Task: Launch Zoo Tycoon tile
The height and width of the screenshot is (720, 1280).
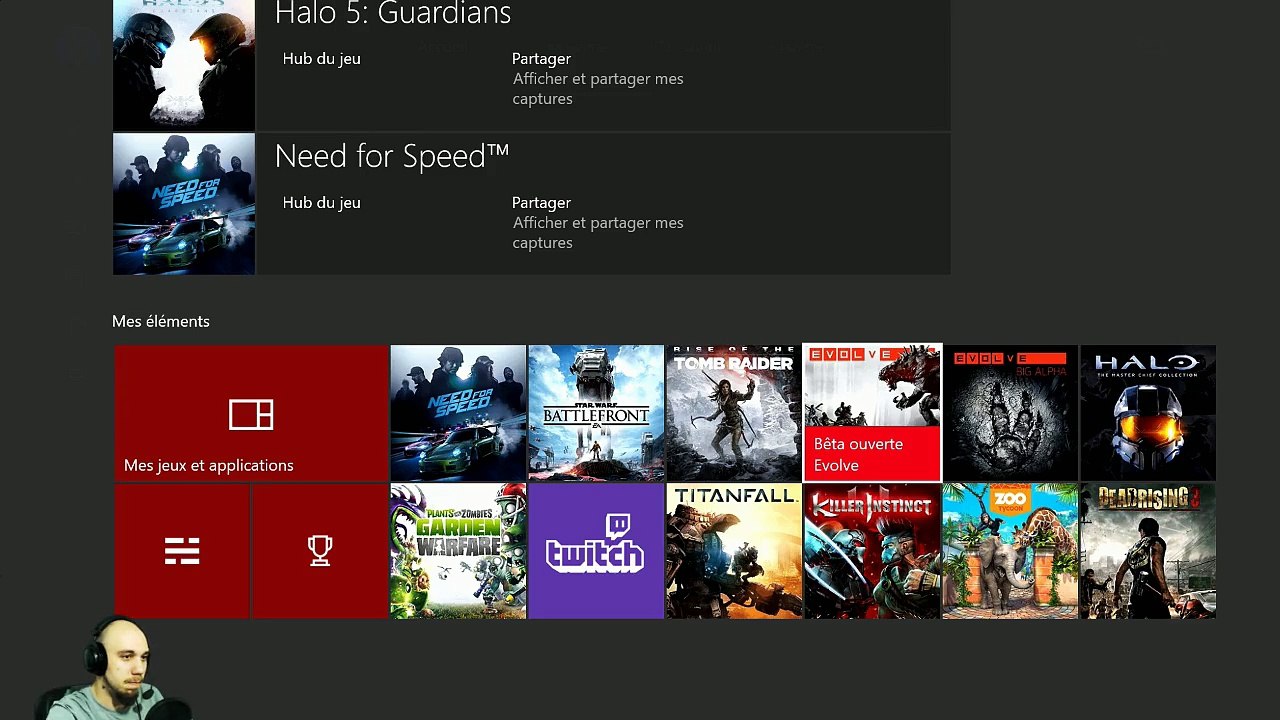Action: (x=1010, y=551)
